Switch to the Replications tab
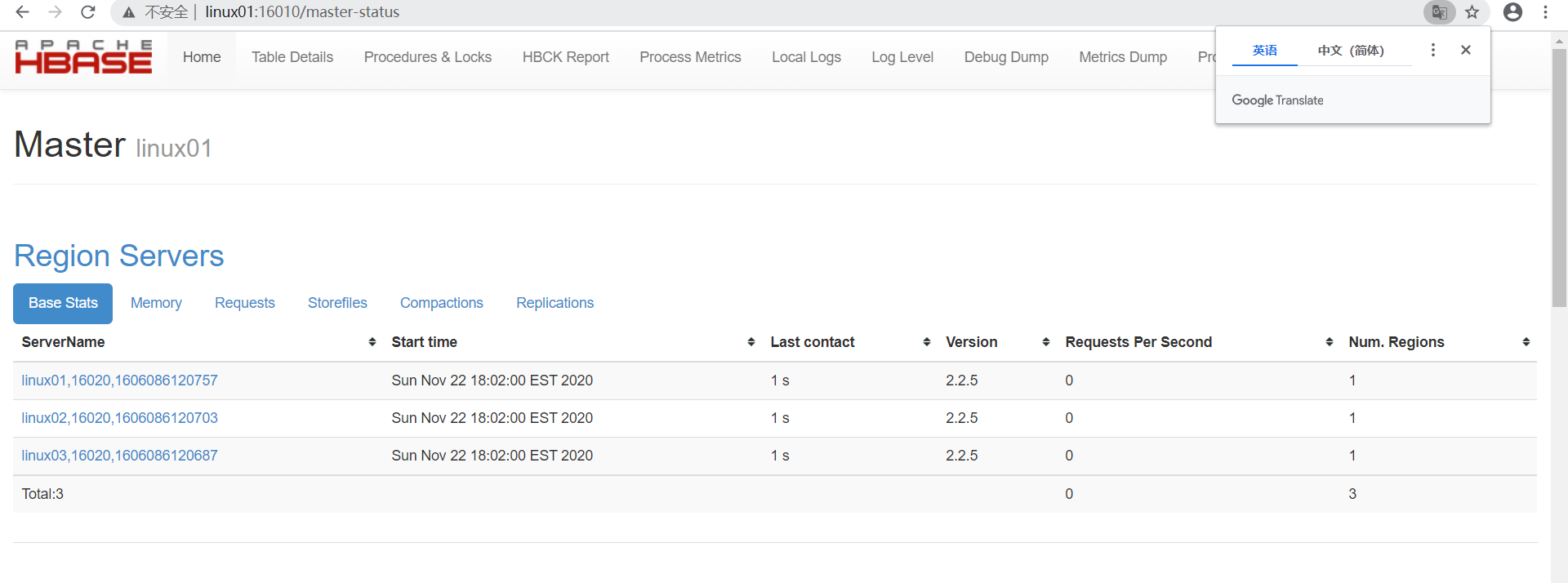The height and width of the screenshot is (583, 1568). click(555, 303)
